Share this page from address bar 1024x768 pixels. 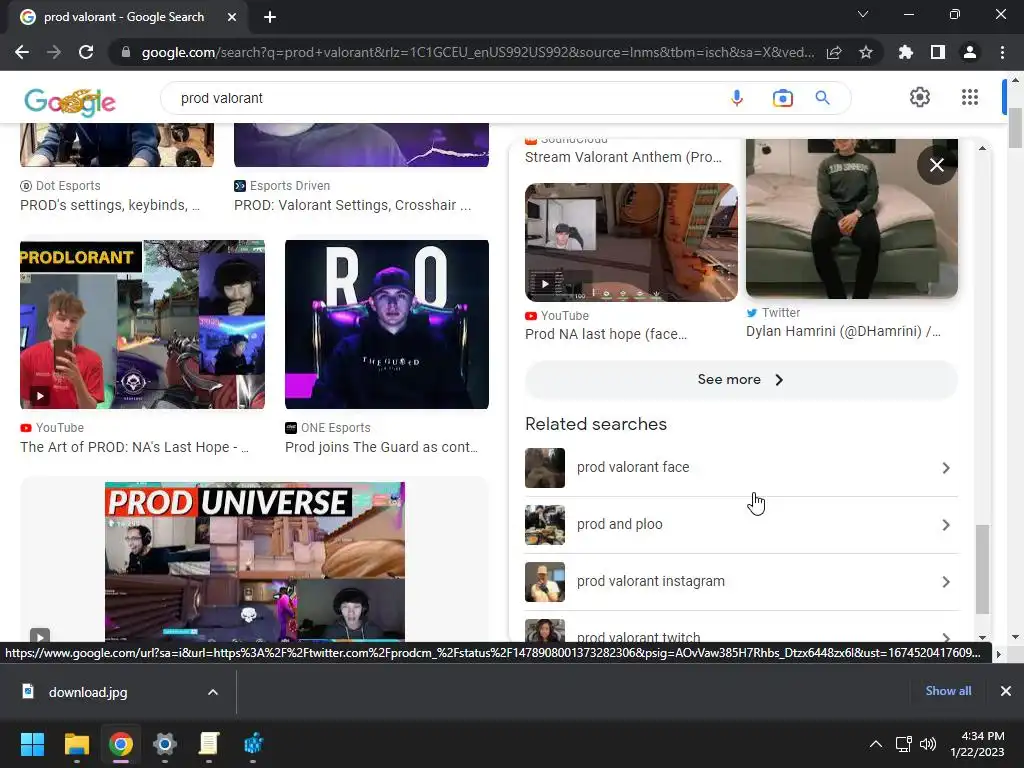834,52
